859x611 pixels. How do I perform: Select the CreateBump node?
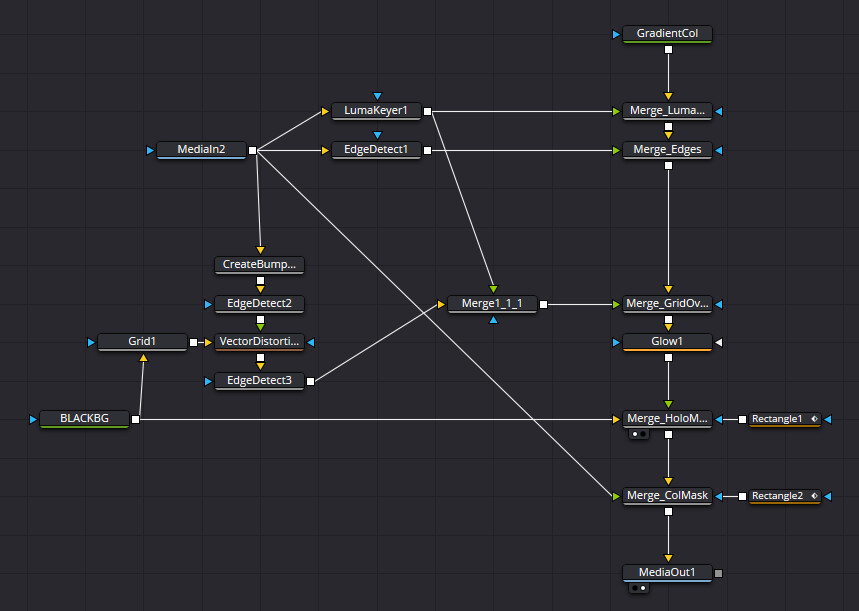(x=259, y=265)
